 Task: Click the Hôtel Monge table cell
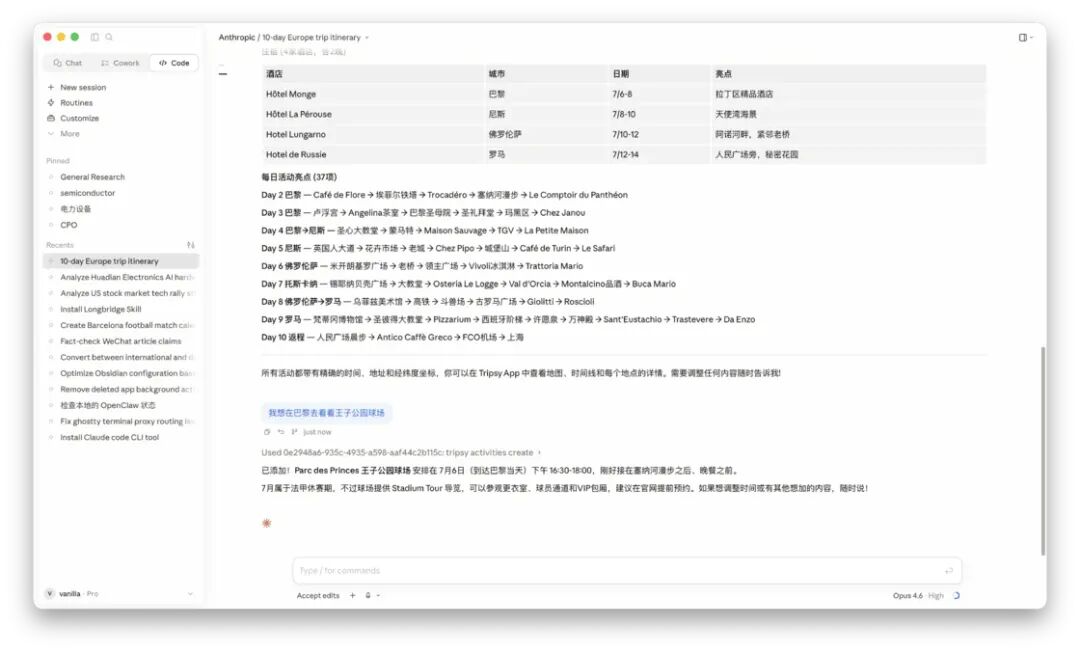click(373, 94)
